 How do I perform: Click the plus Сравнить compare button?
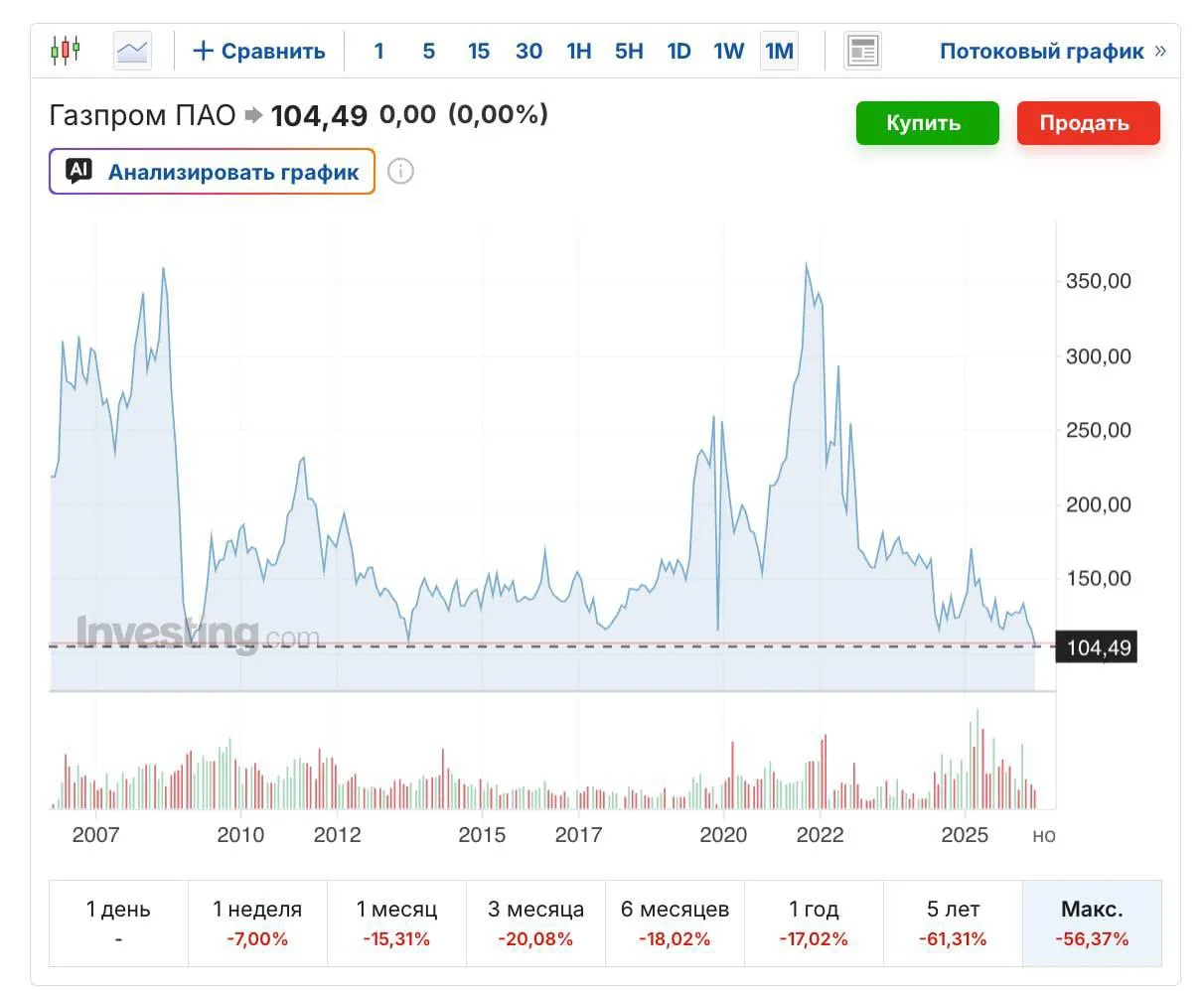[259, 51]
